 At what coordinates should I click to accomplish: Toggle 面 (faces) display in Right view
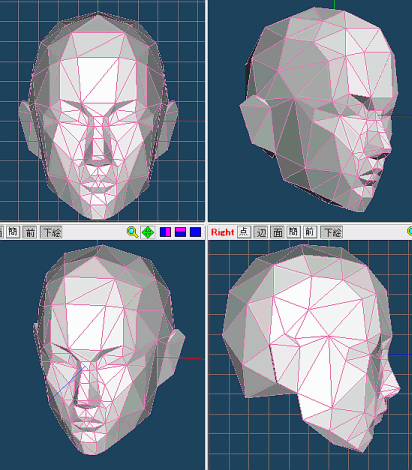(277, 232)
